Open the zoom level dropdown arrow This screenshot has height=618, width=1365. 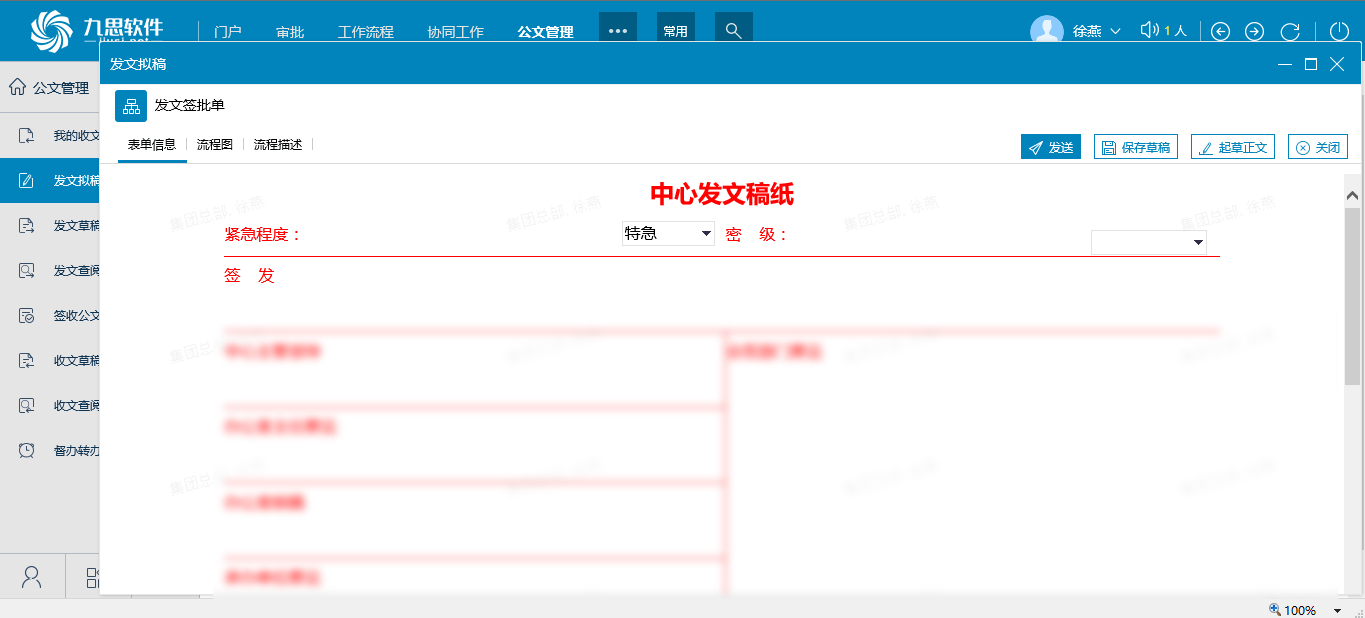click(x=1337, y=610)
